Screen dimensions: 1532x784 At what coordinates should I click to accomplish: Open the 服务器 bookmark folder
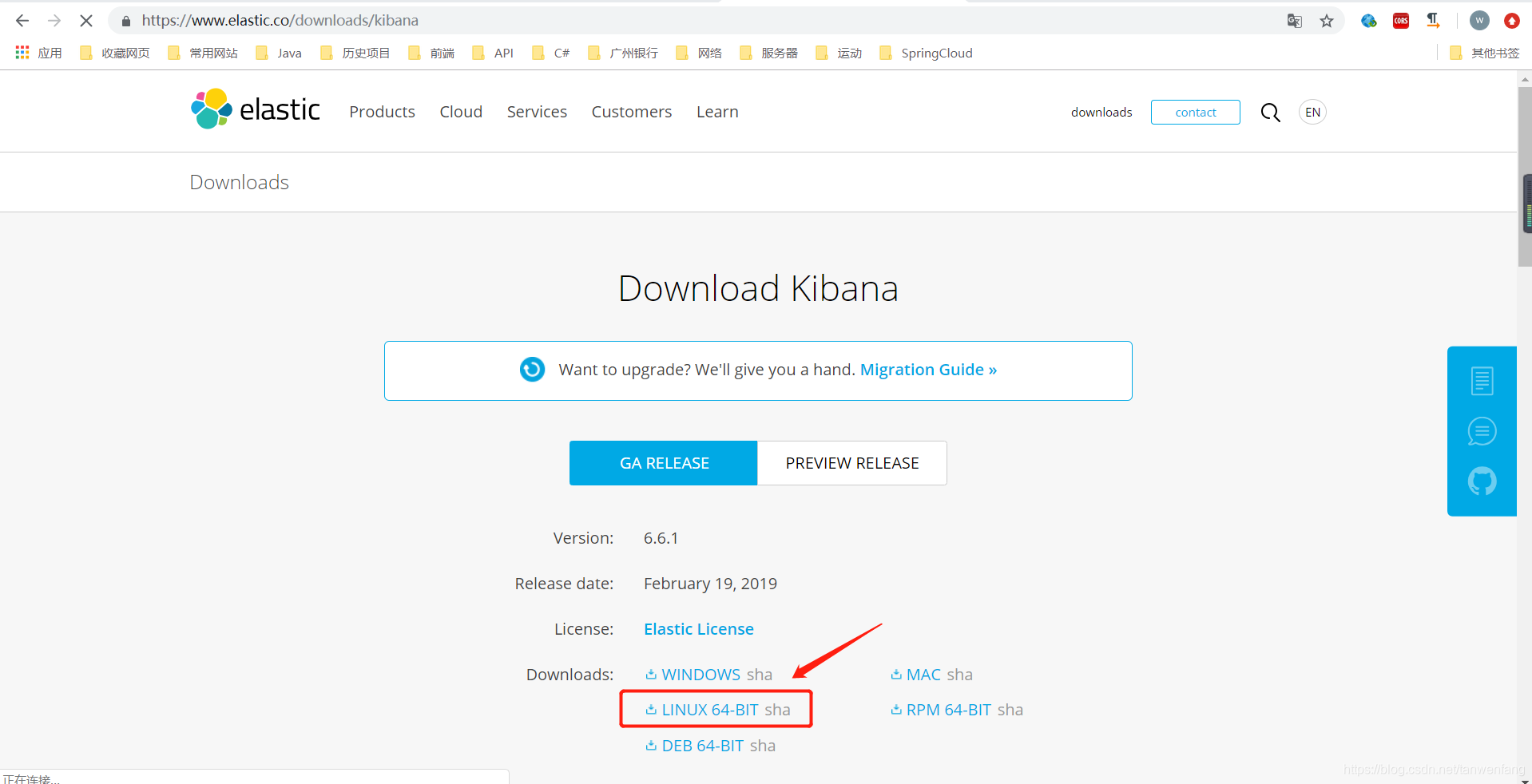click(769, 53)
